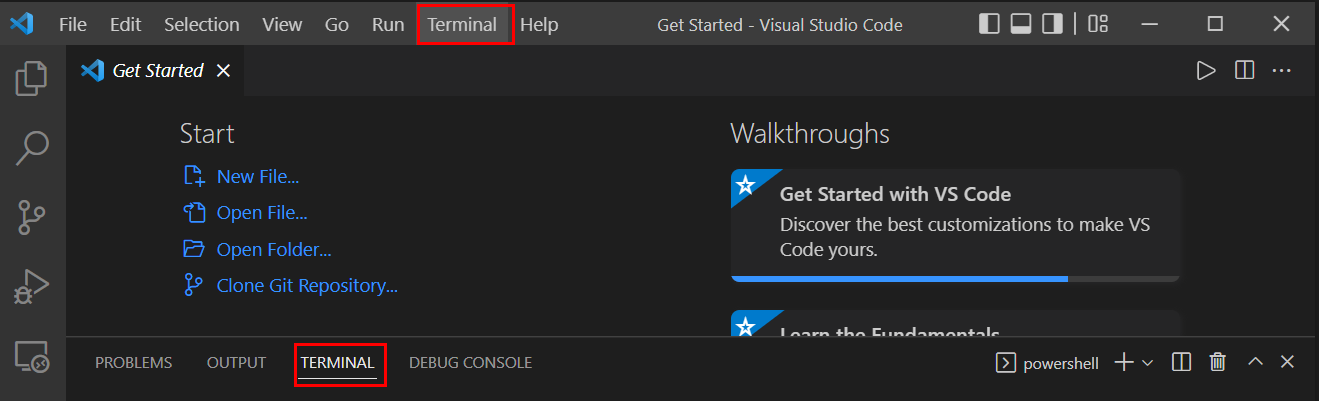Click the Get Started walkthrough progress bar

(955, 278)
